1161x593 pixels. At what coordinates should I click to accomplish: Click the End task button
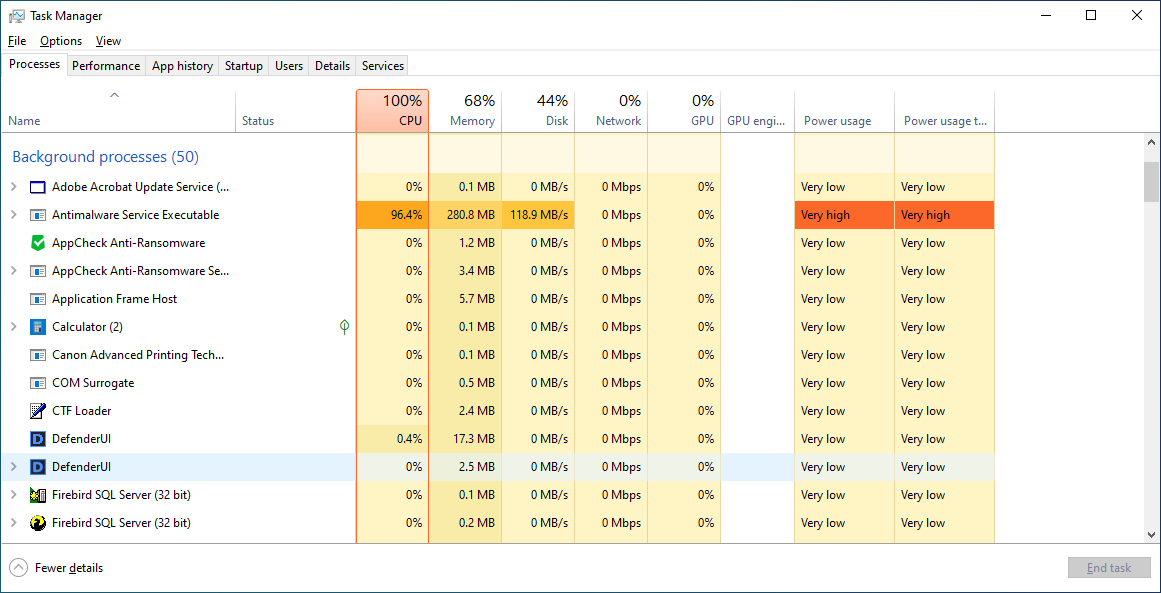tap(1109, 568)
